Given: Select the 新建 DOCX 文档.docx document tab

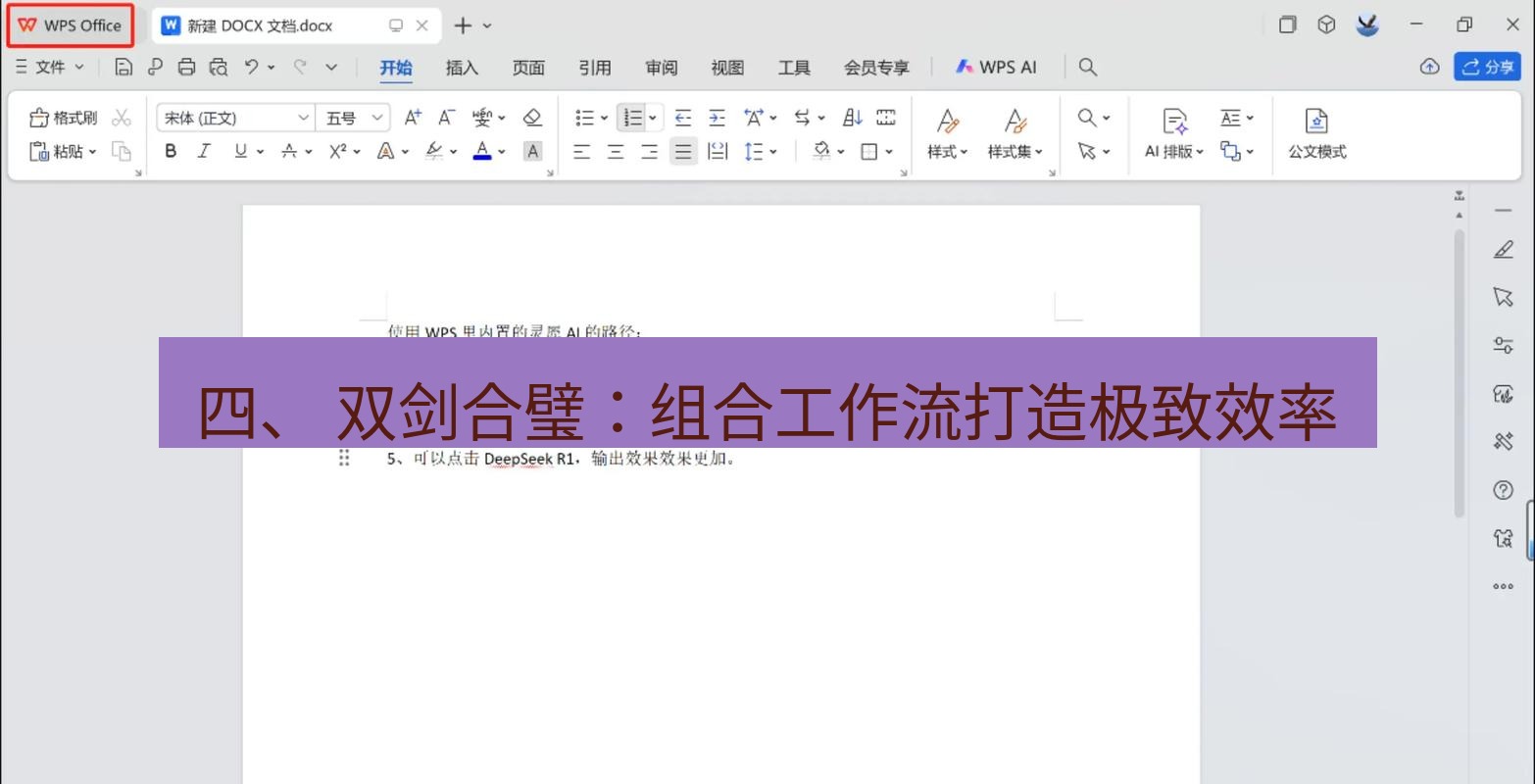Looking at the screenshot, I should coord(296,25).
